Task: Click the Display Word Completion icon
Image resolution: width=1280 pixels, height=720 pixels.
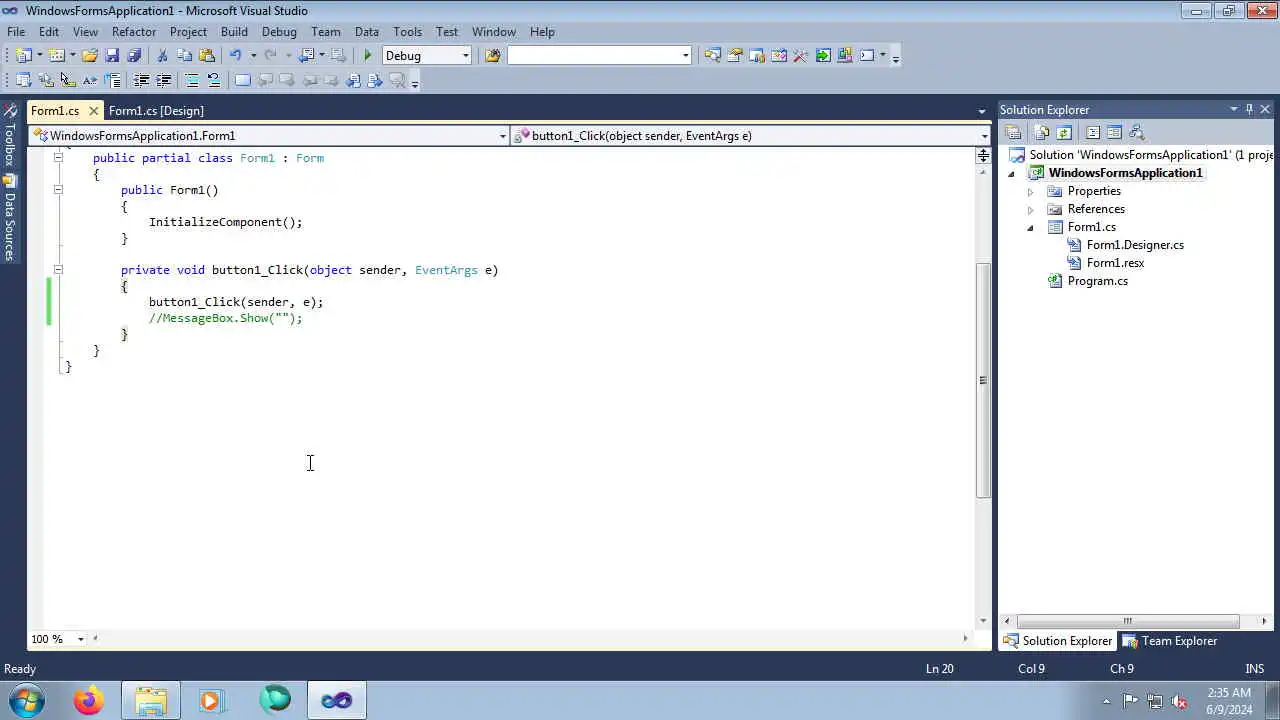Action: click(90, 80)
